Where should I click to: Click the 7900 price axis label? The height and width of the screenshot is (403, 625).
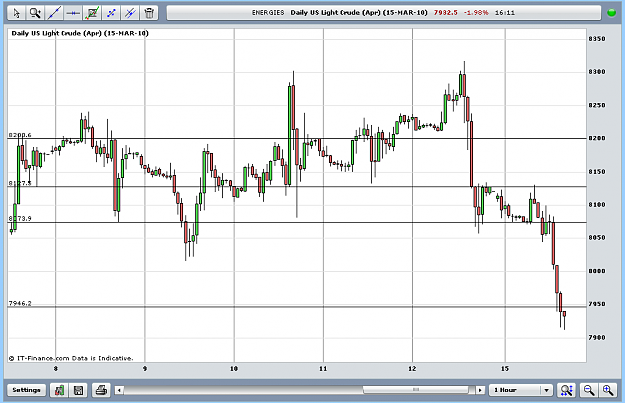tap(597, 338)
